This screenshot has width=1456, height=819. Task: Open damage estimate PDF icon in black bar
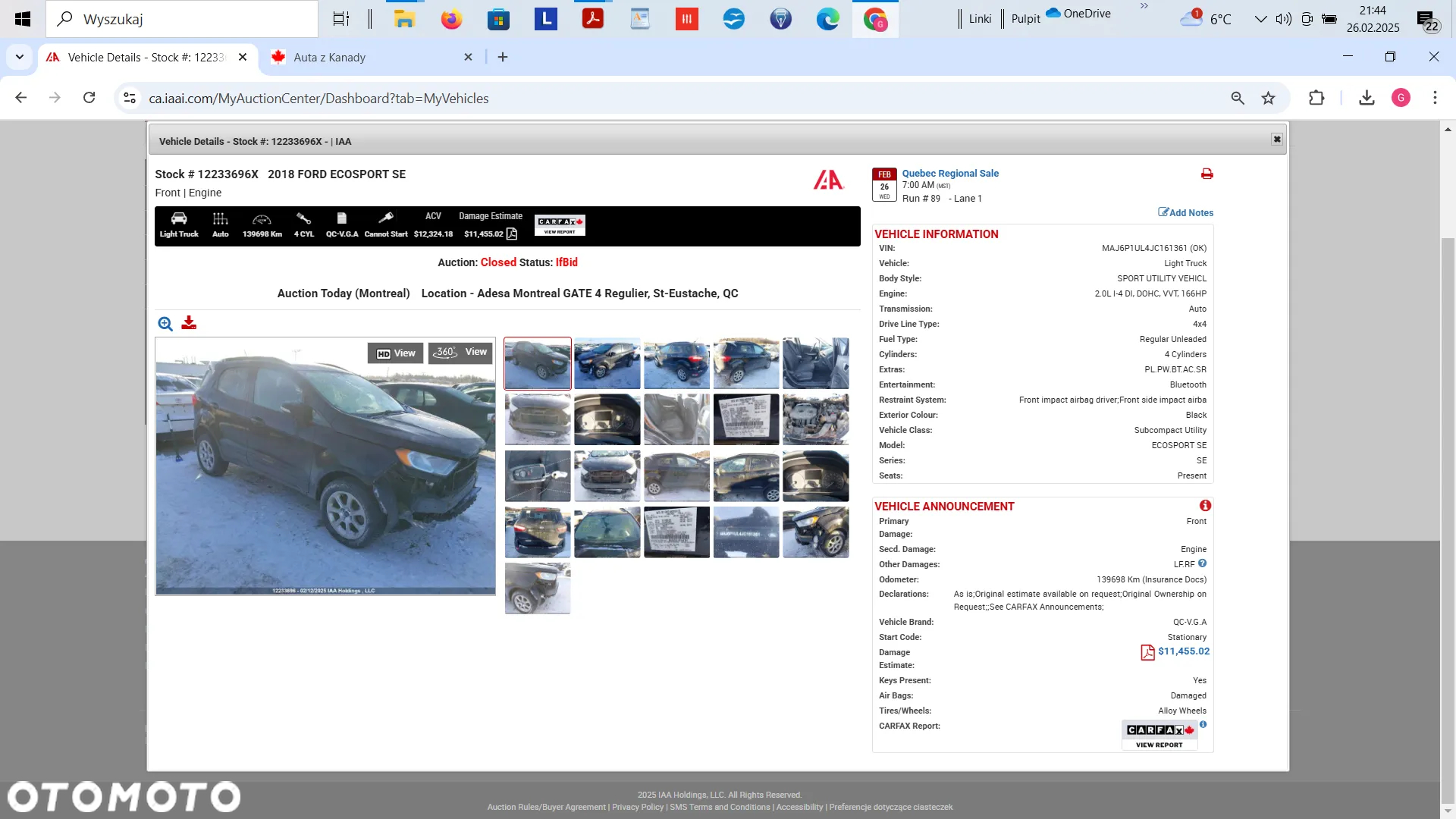(x=512, y=234)
